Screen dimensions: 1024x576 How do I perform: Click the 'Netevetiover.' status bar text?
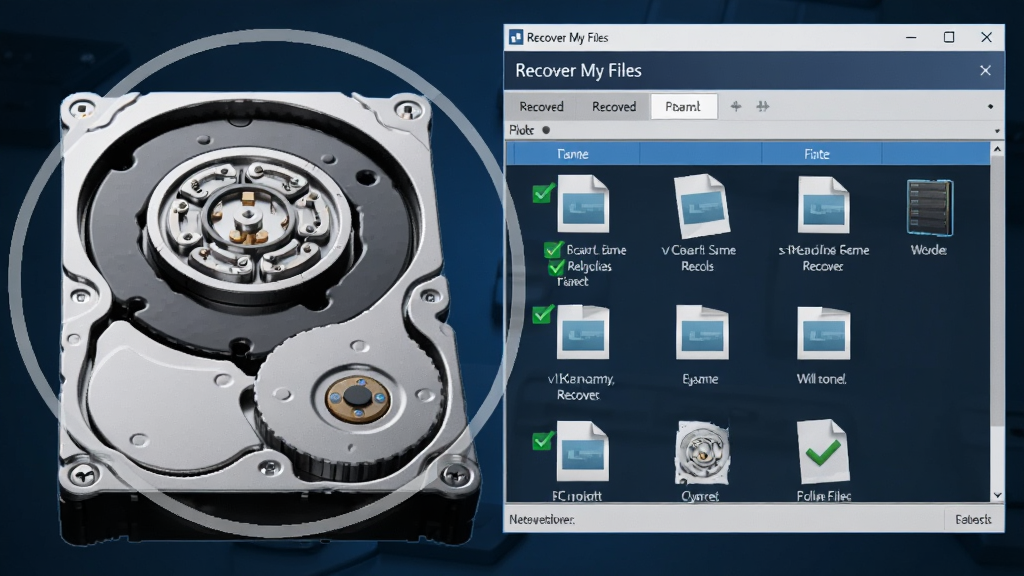tap(542, 520)
